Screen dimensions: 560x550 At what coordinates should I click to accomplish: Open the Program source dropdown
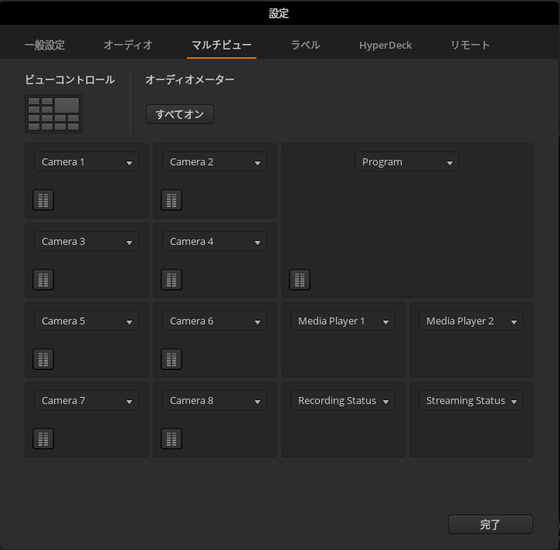tap(407, 162)
